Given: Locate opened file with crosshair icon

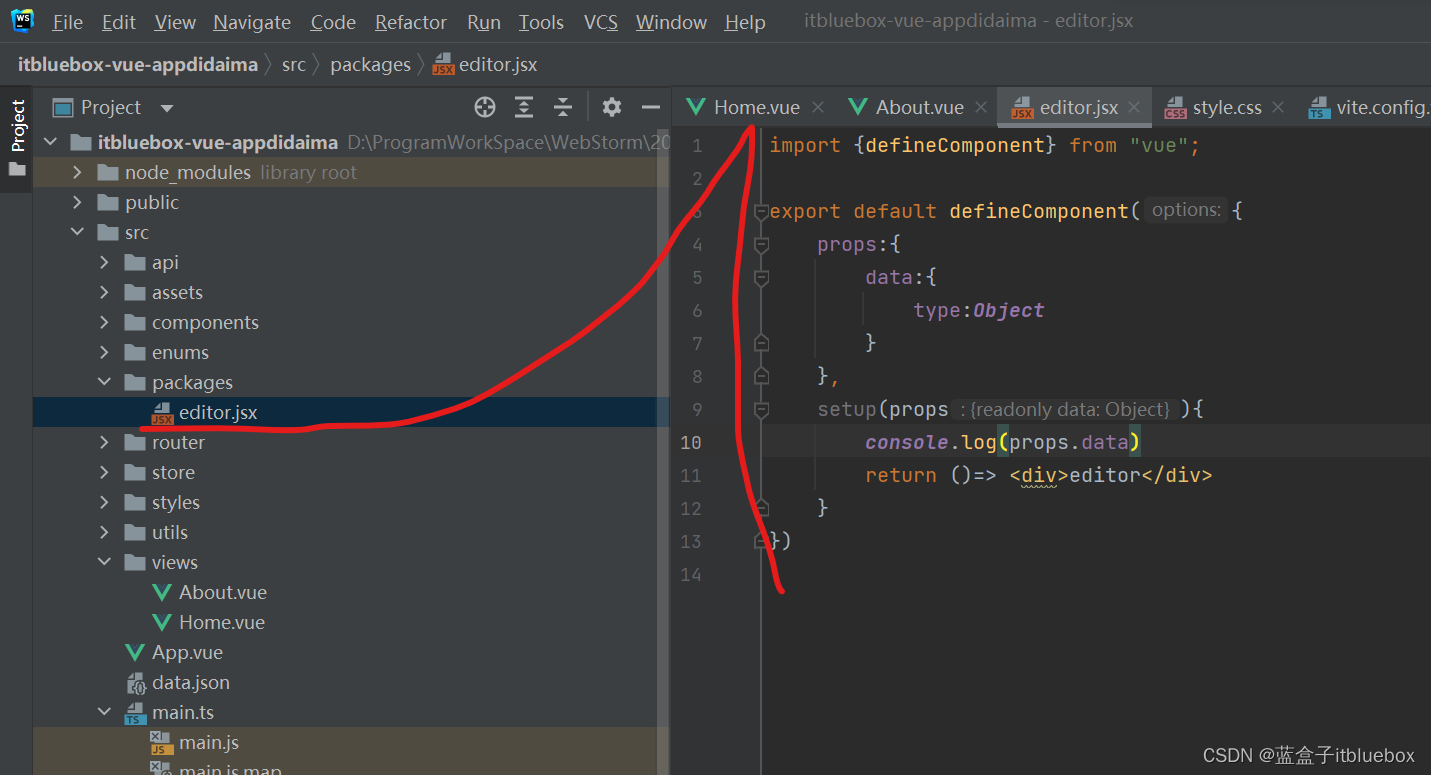Looking at the screenshot, I should point(485,107).
